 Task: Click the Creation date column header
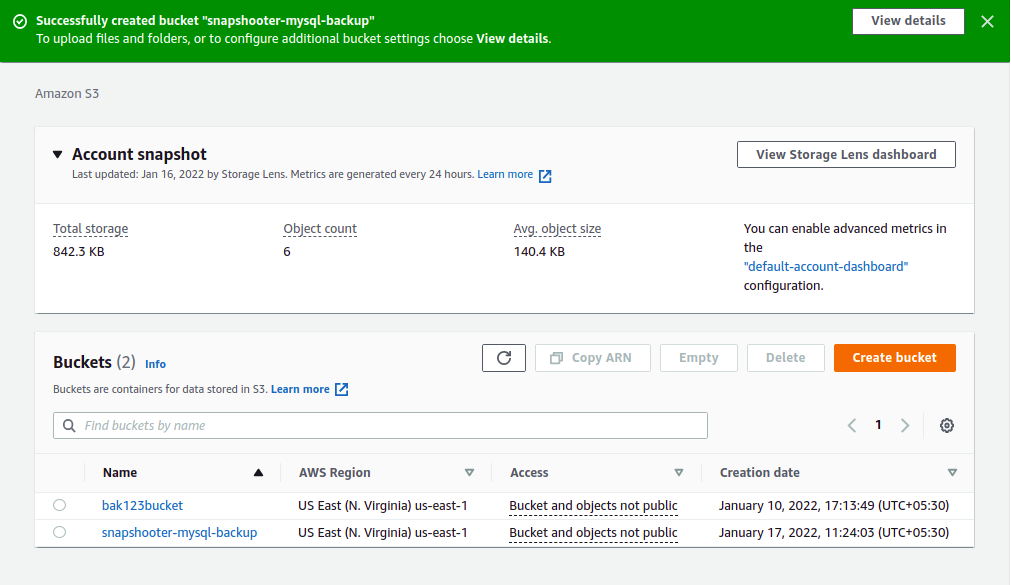point(760,473)
